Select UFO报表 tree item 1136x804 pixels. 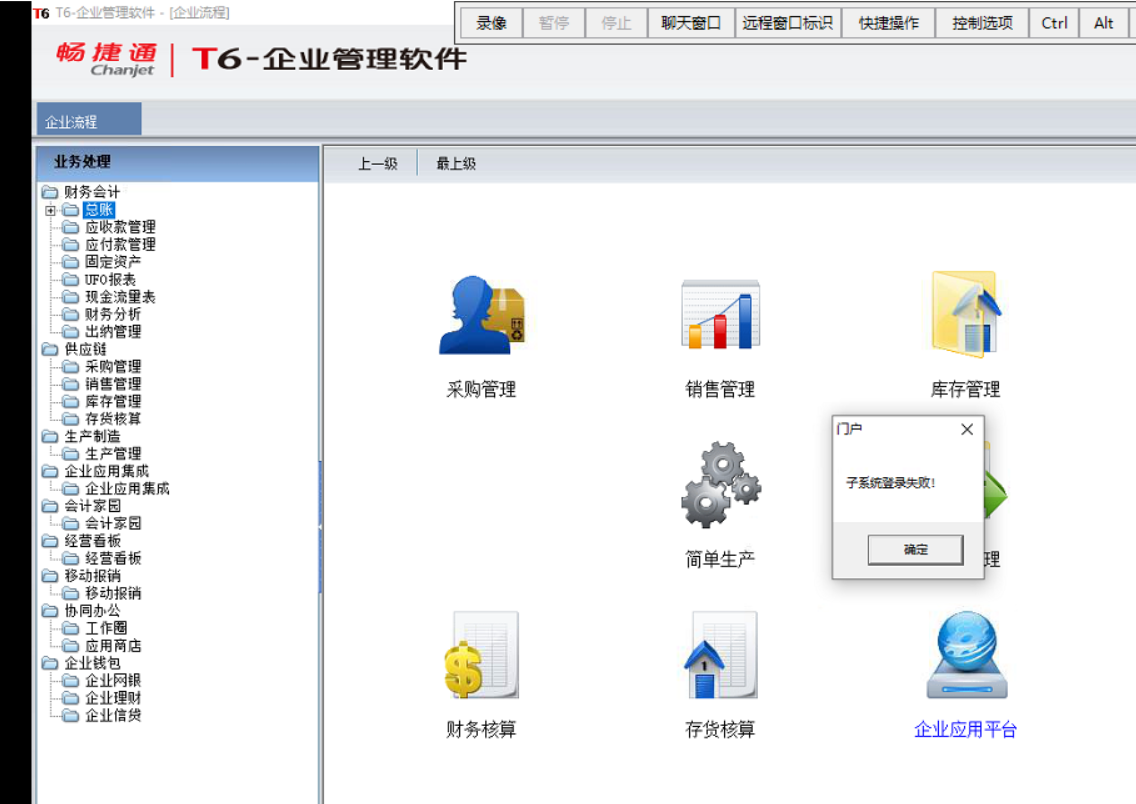click(x=110, y=280)
